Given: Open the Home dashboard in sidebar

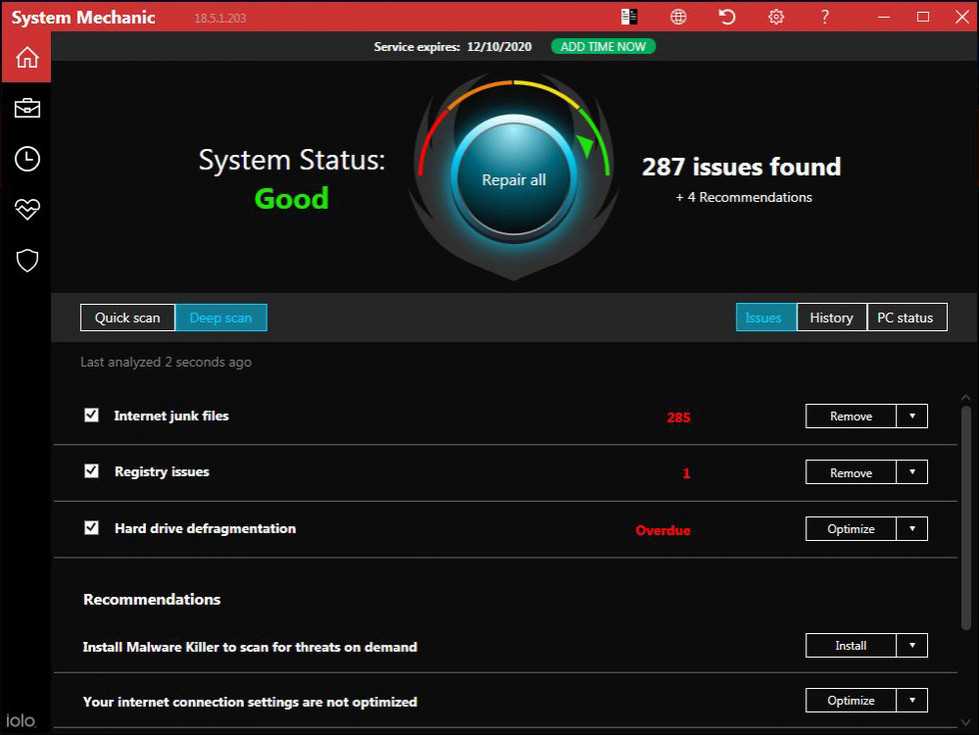Looking at the screenshot, I should [27, 57].
